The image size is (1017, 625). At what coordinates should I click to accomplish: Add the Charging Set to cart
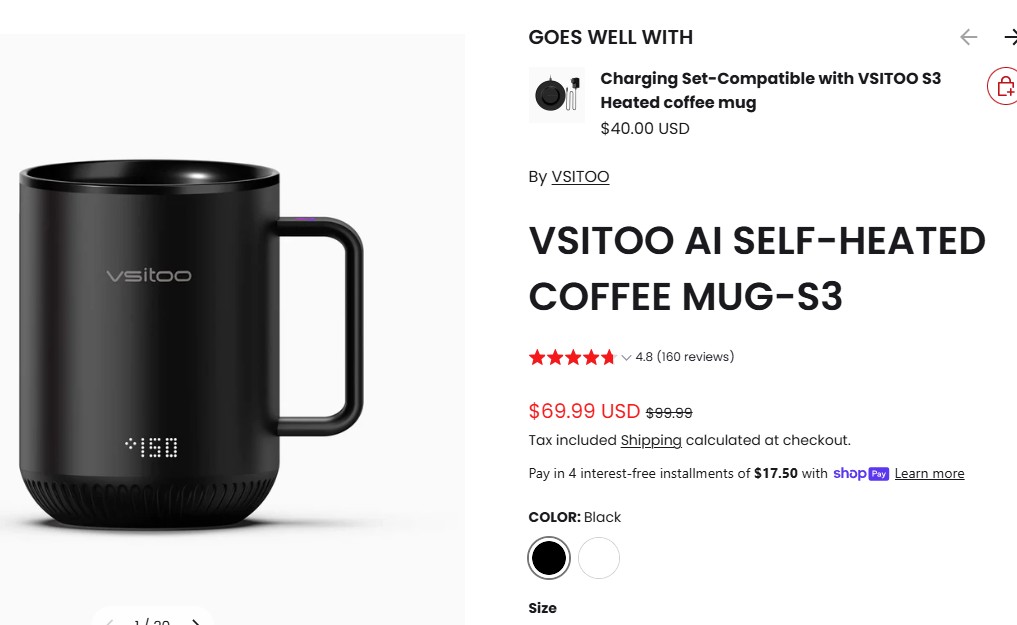coord(1003,87)
